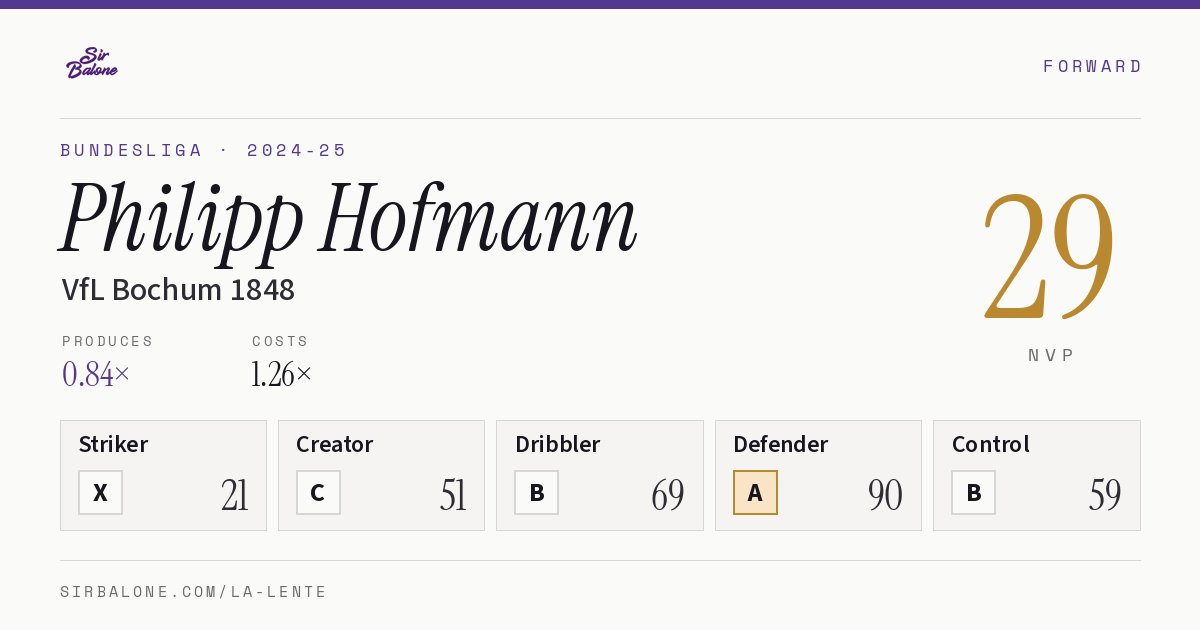This screenshot has width=1200, height=630.
Task: Click the Dribbler card title
Action: (x=558, y=444)
